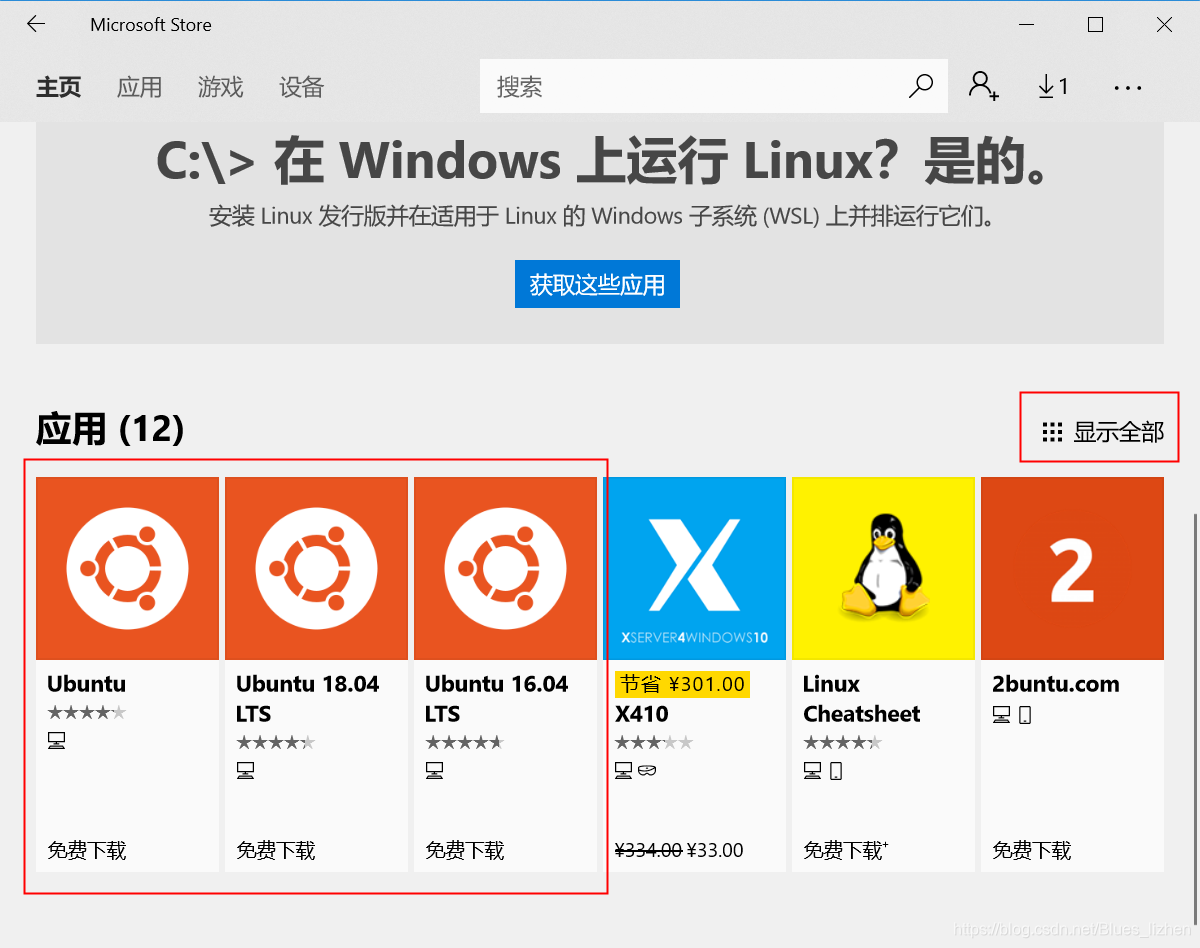1200x948 pixels.
Task: Click the 应用 (12) section heading
Action: [110, 430]
